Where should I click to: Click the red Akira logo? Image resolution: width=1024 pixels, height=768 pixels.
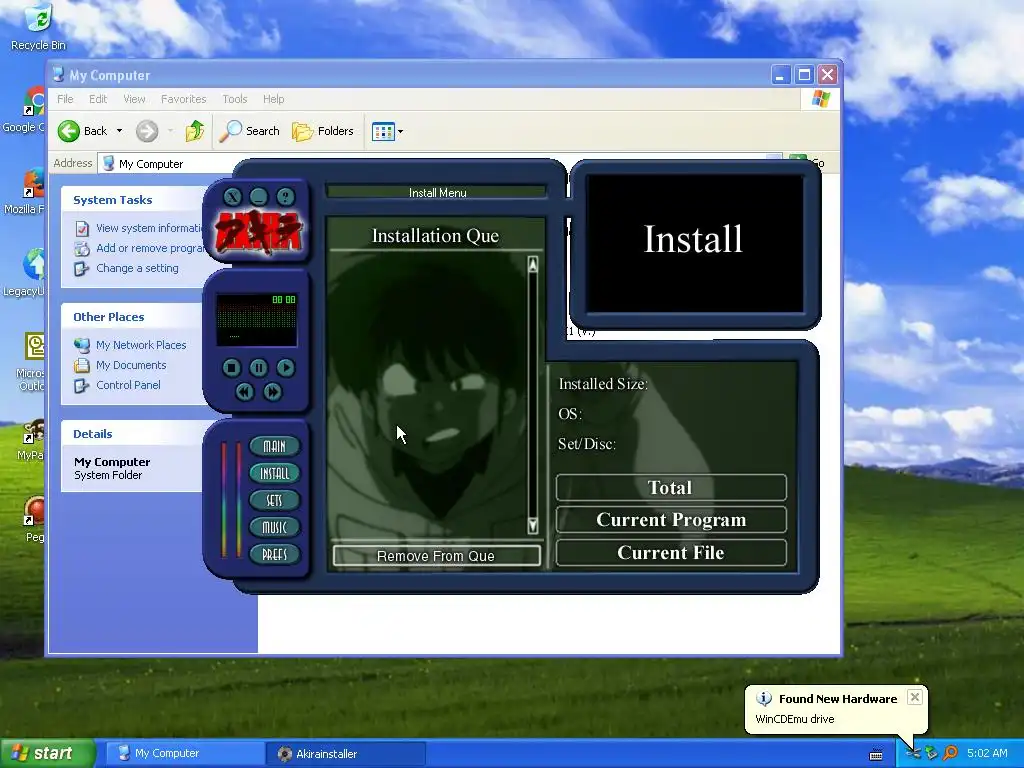259,233
